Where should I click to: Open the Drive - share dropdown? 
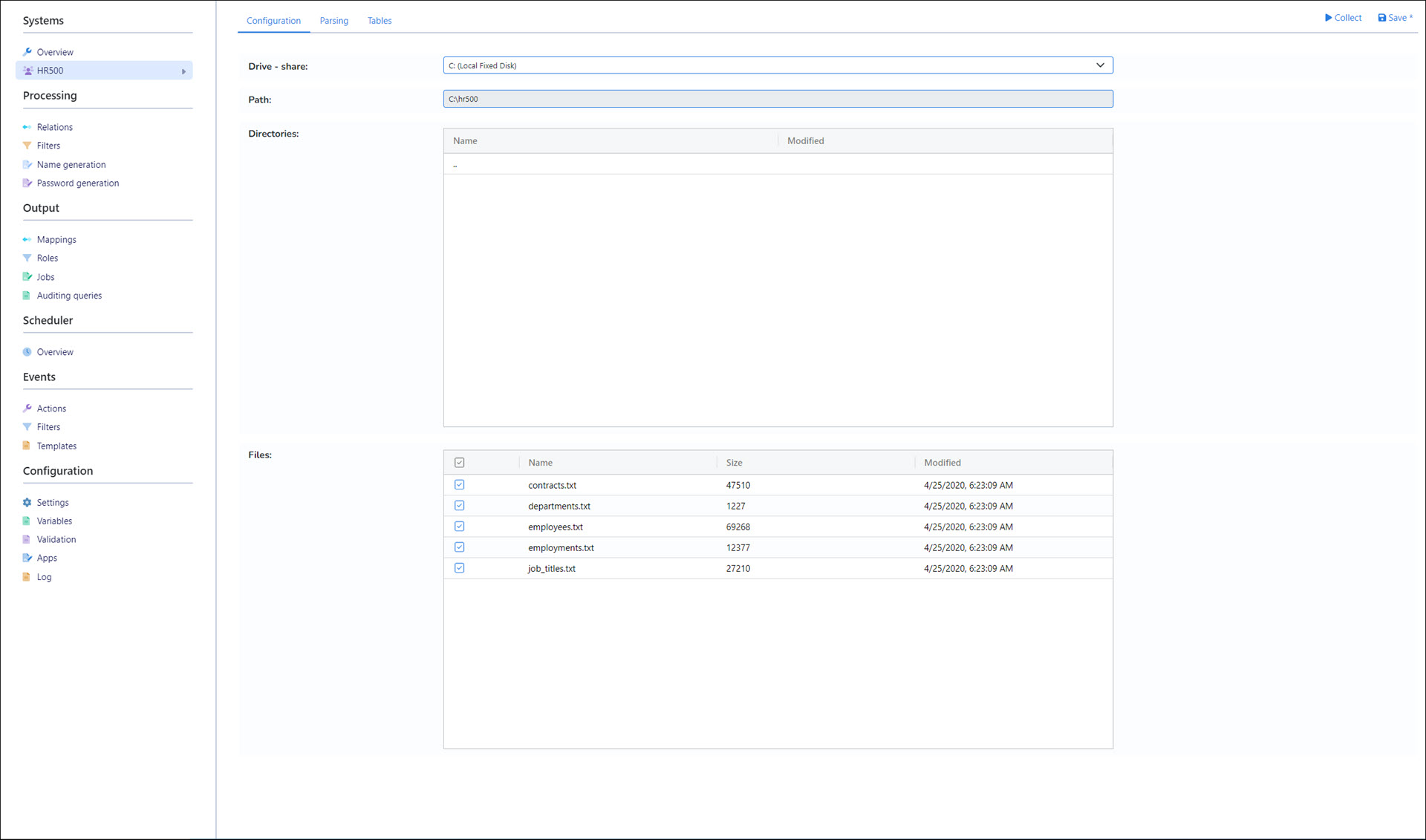click(1100, 65)
